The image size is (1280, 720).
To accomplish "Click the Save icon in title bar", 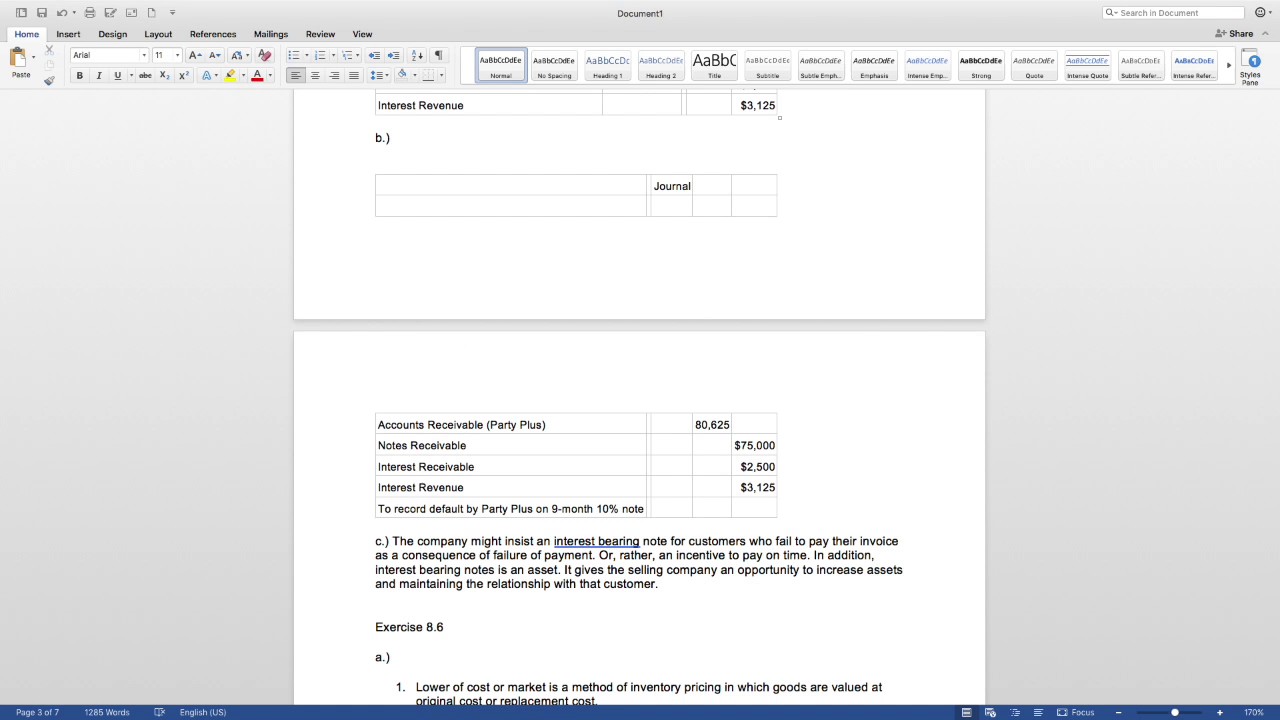I will [41, 13].
